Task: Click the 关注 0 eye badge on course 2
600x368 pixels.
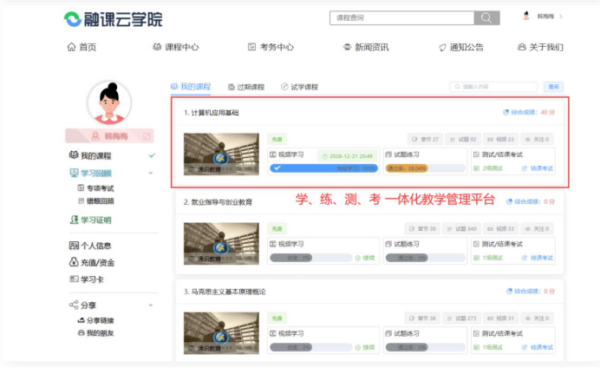Action: pyautogui.click(x=538, y=229)
